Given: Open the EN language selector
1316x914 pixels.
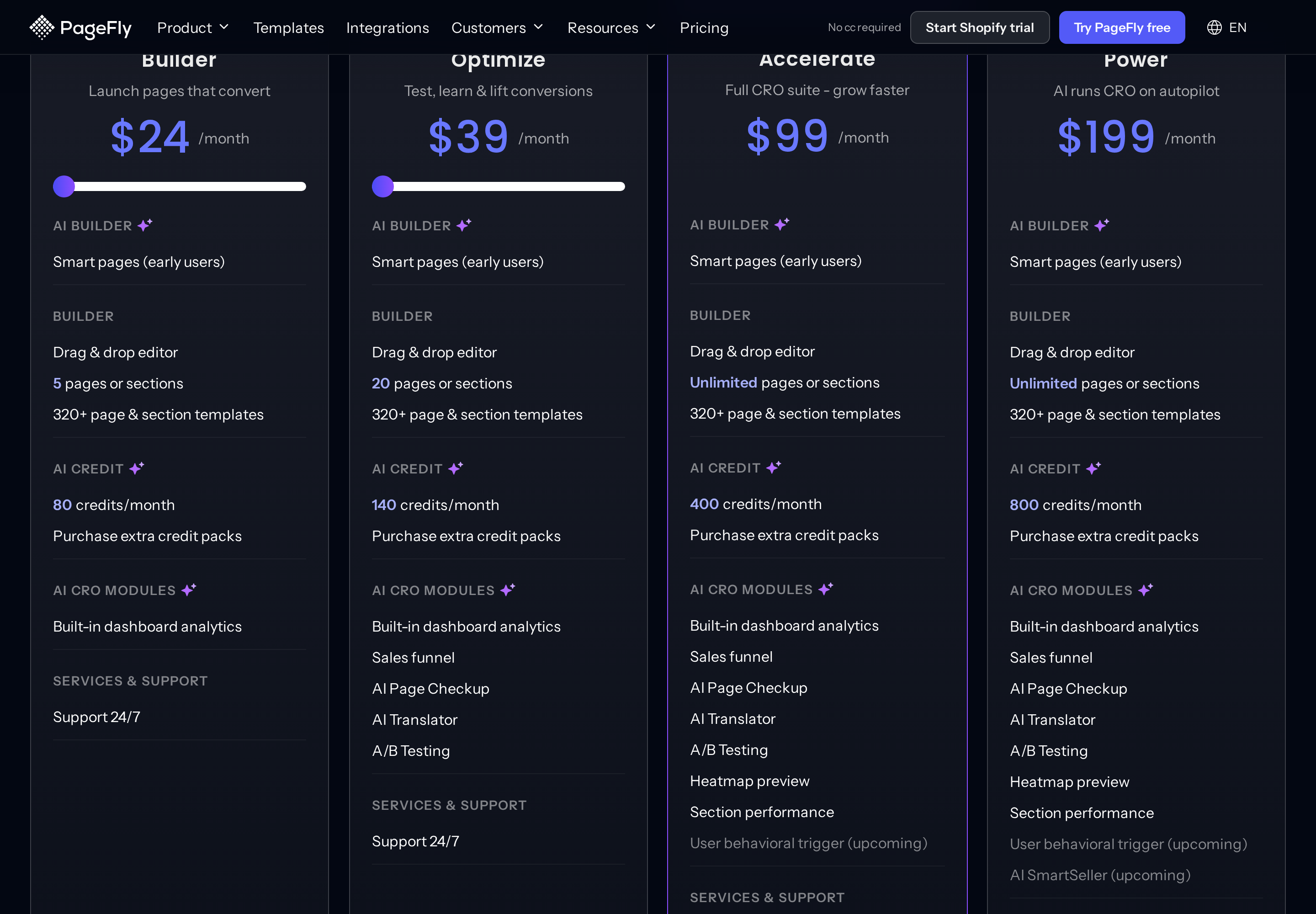Looking at the screenshot, I should [1226, 27].
